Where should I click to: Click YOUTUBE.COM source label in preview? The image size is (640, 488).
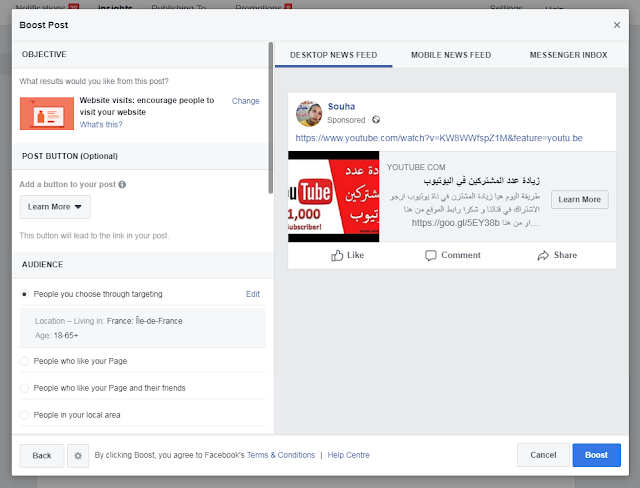(416, 167)
